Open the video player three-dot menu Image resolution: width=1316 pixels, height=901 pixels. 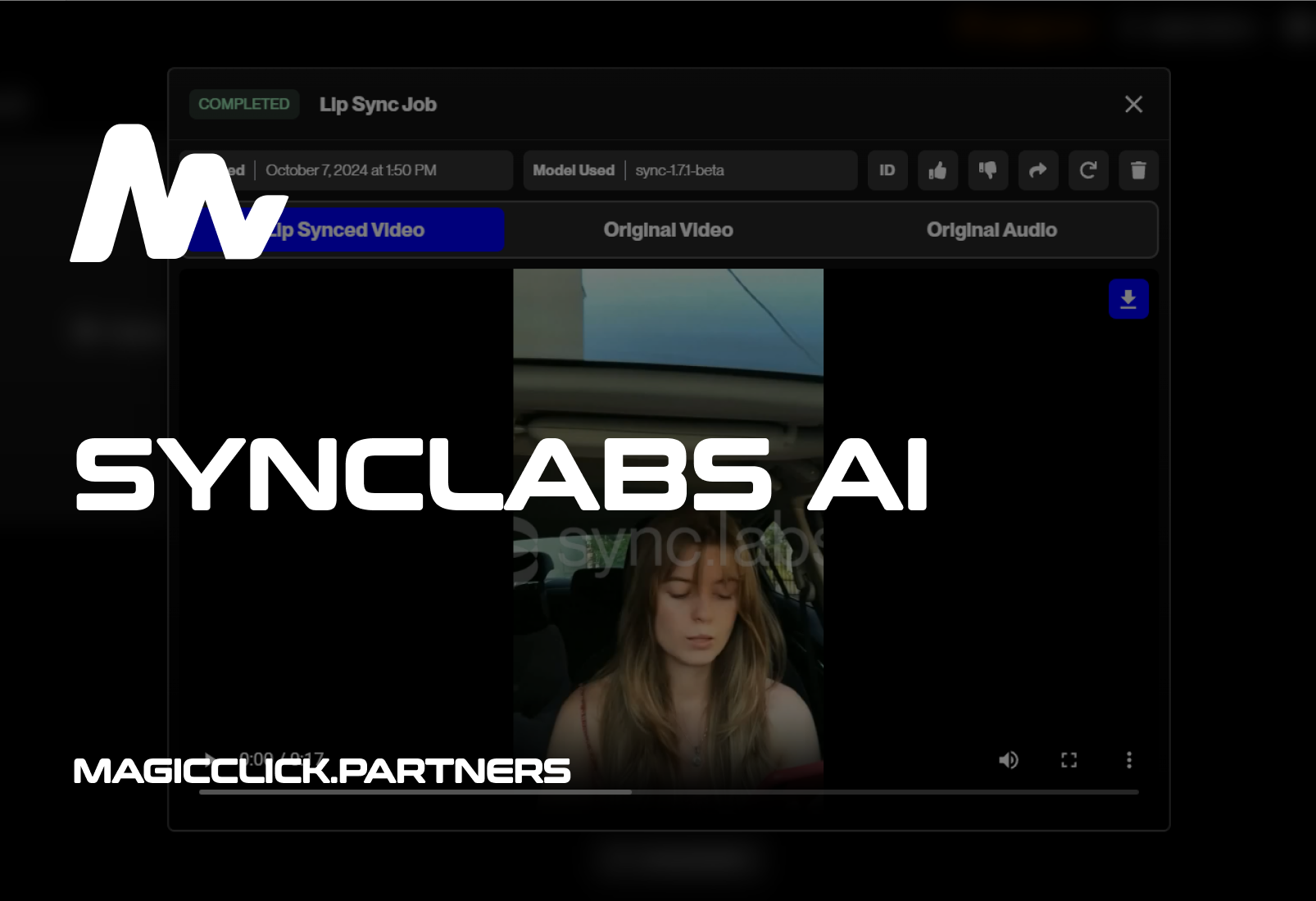pos(1129,760)
